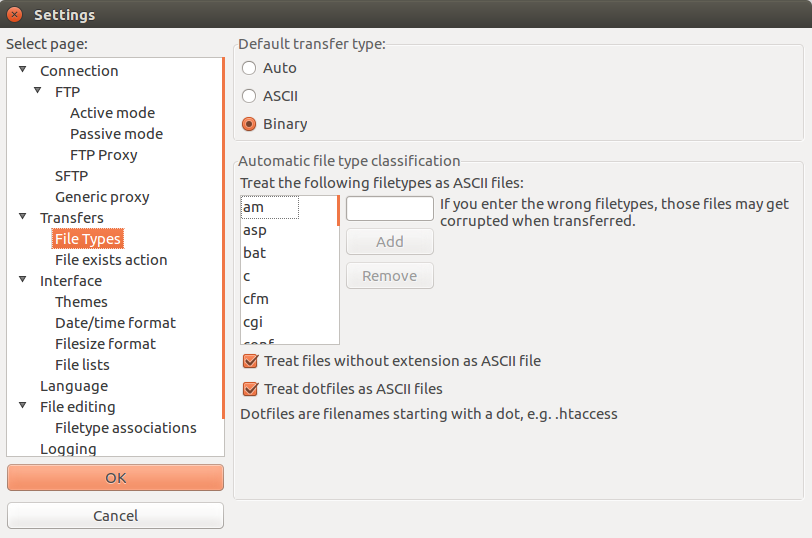Disable Treat dotfiles as ASCII files
812x538 pixels.
click(251, 389)
